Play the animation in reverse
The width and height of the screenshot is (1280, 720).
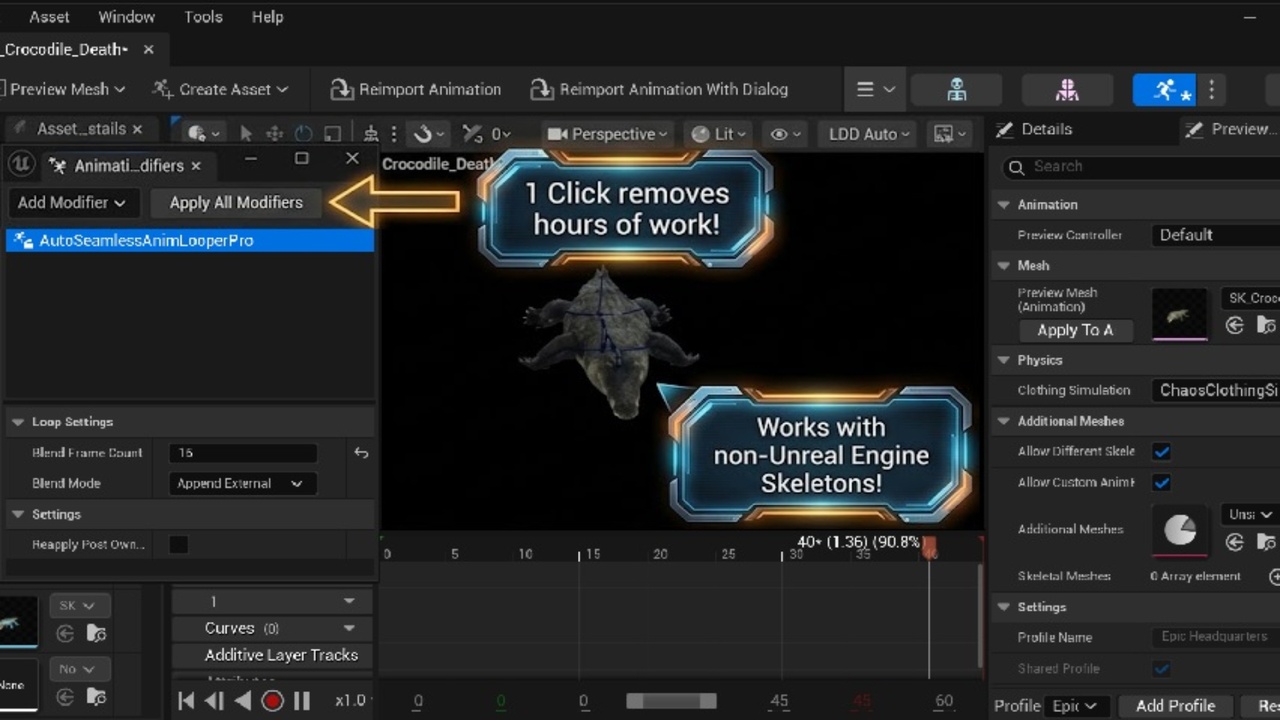(242, 701)
